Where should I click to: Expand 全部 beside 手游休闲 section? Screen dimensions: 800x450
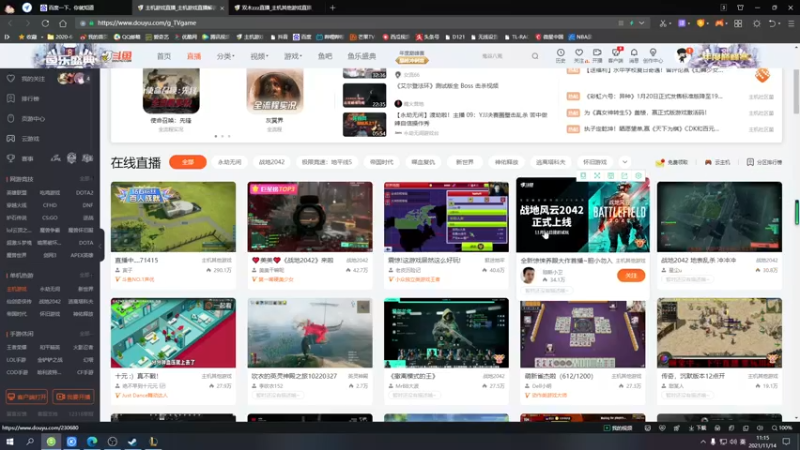86,334
